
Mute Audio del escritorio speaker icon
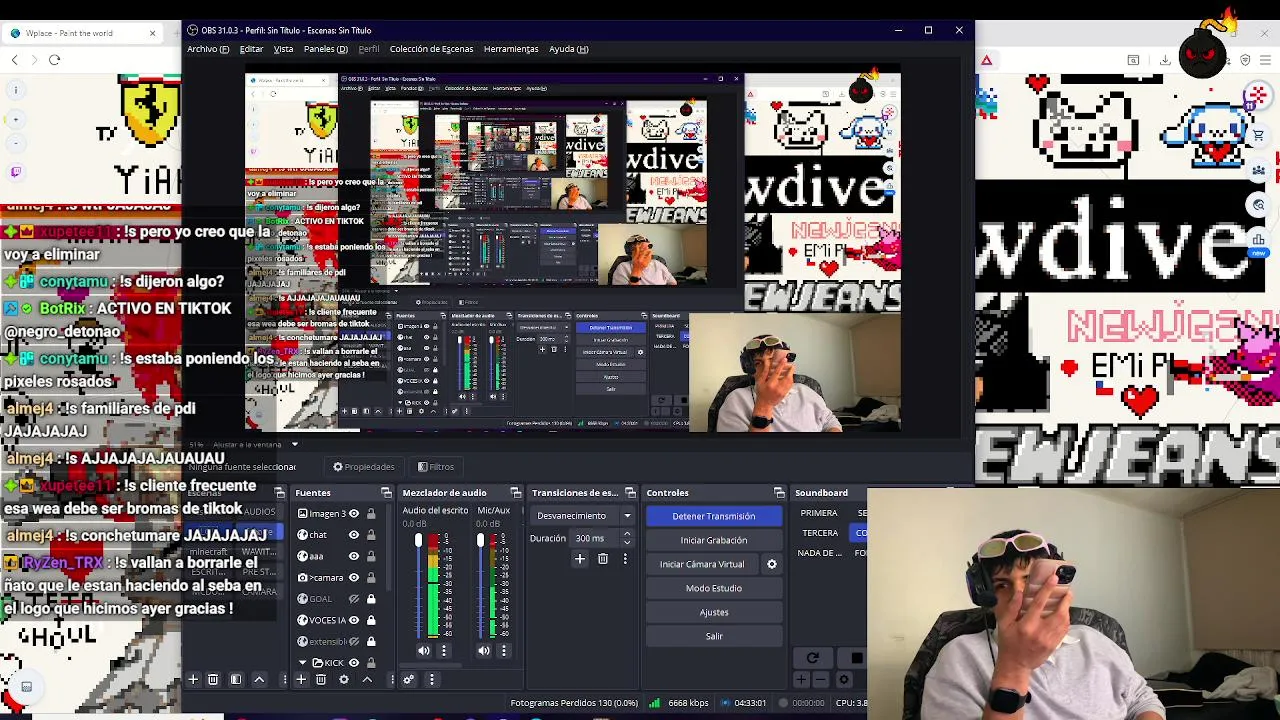[424, 651]
